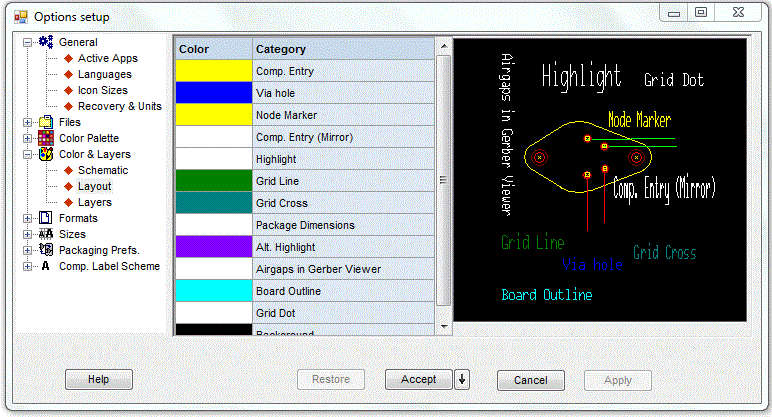Click the Comp. Entry (Mirror) white swatch
Screen dimensions: 772x417
214,137
